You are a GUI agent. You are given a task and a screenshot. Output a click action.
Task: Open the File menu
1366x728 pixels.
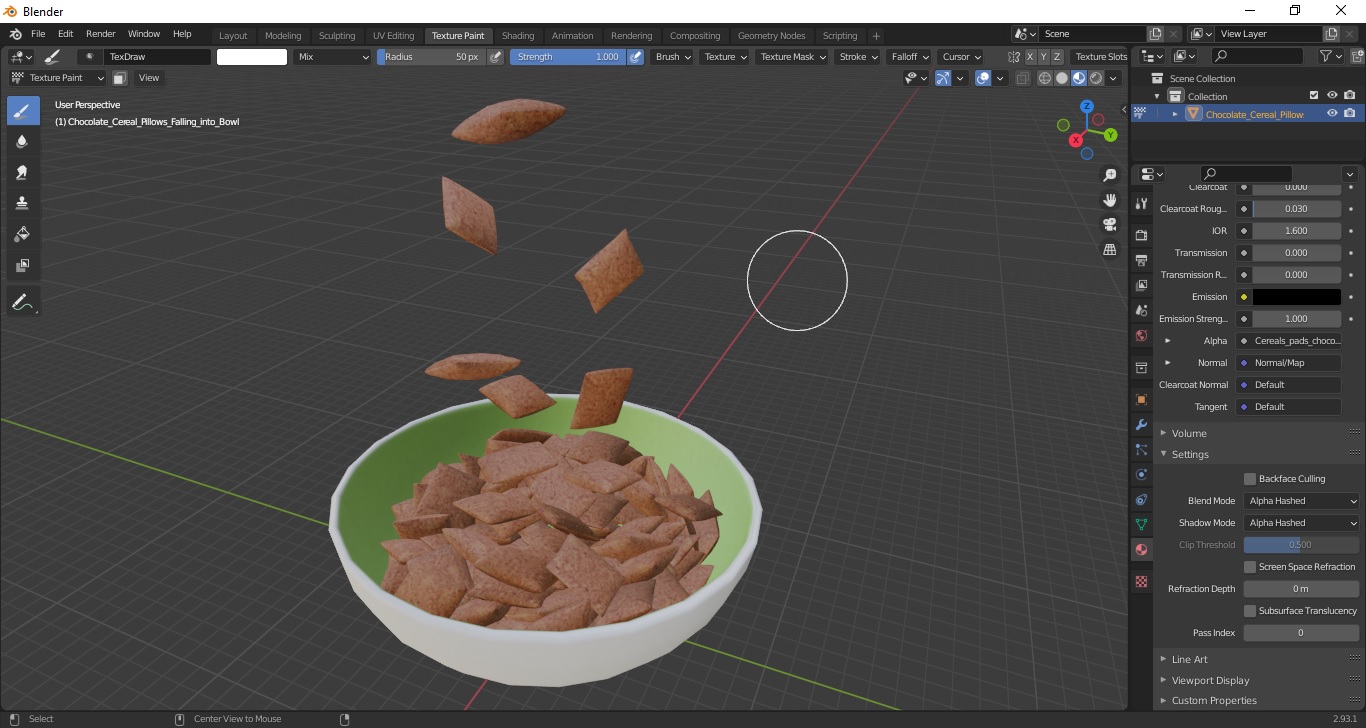click(38, 34)
